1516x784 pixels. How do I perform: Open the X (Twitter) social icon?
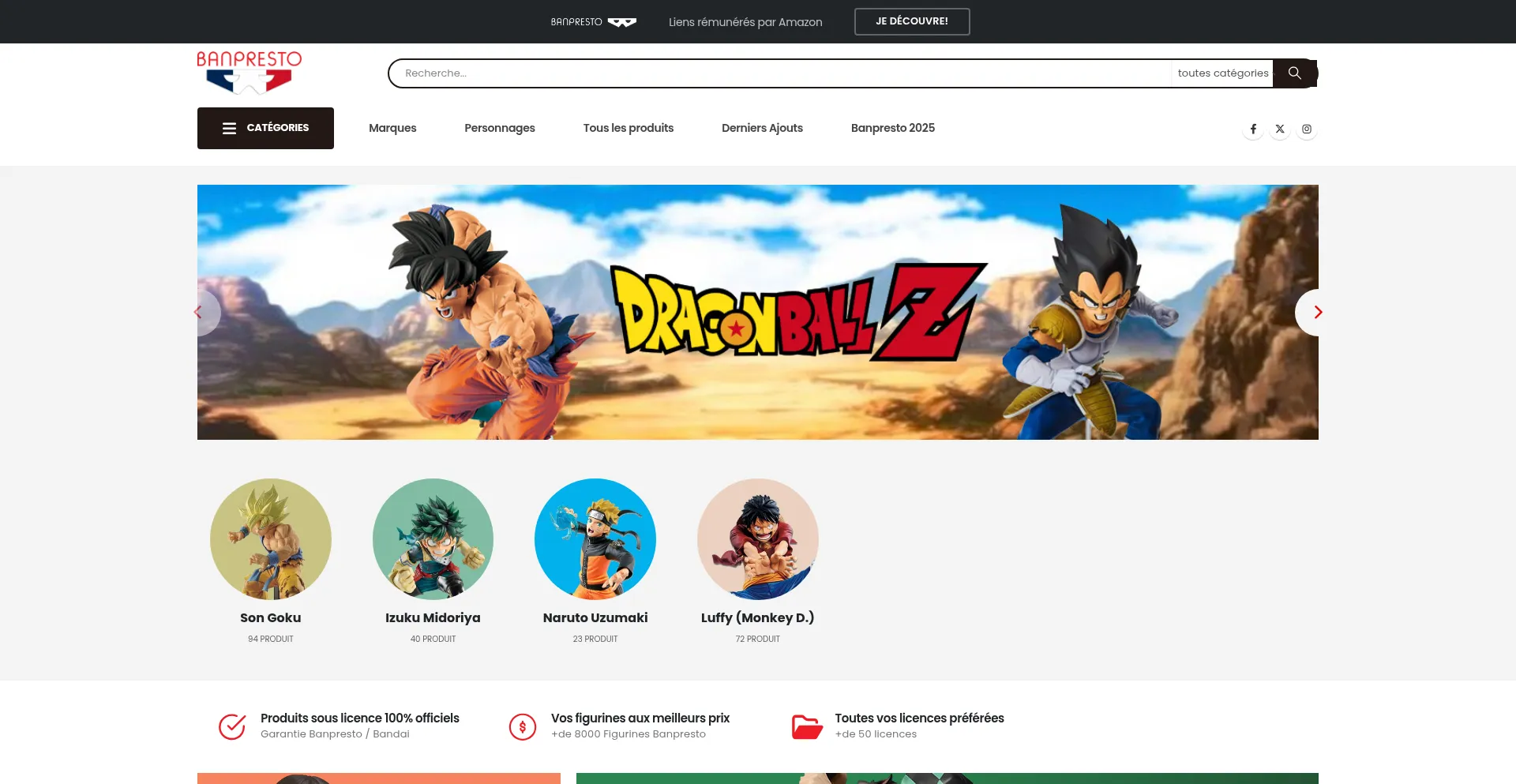1280,129
